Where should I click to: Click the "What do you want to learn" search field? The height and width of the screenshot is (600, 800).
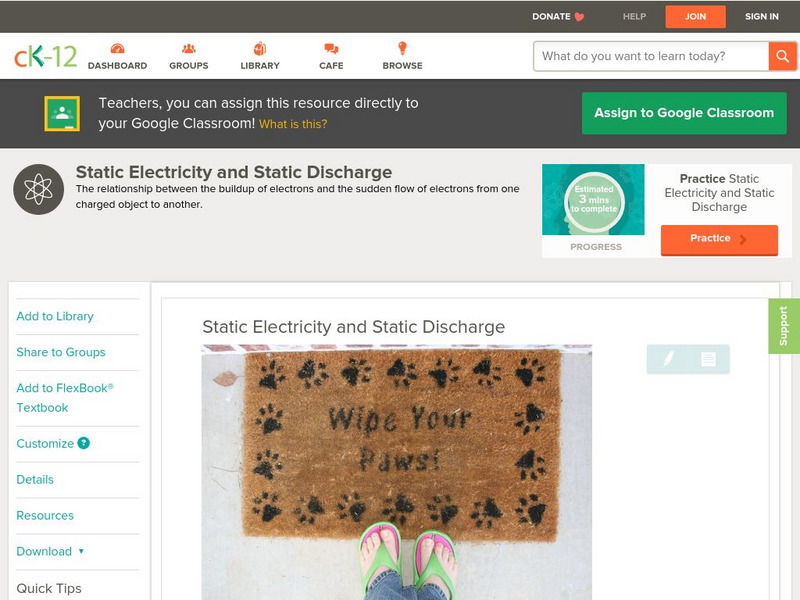pos(651,56)
